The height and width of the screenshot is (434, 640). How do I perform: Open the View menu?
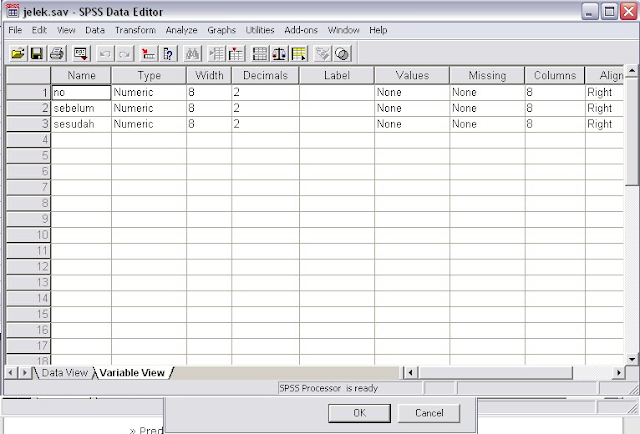pyautogui.click(x=66, y=30)
